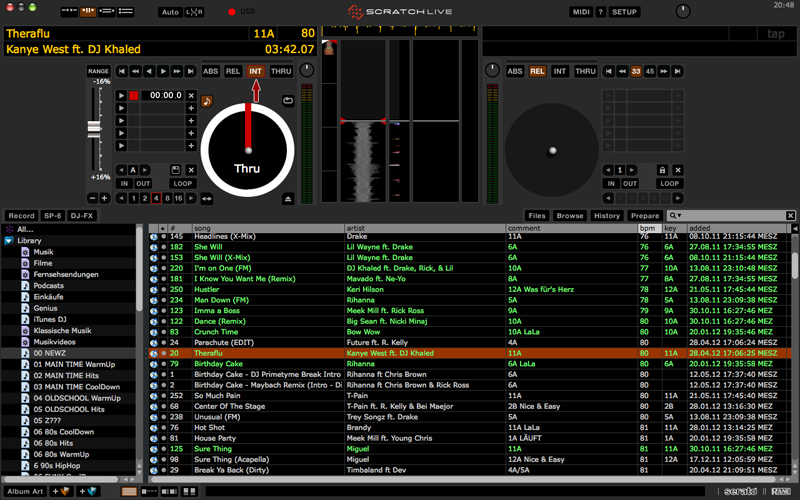Screen dimensions: 800x500
Task: Switch left deck to ABS mode
Action: coord(211,71)
